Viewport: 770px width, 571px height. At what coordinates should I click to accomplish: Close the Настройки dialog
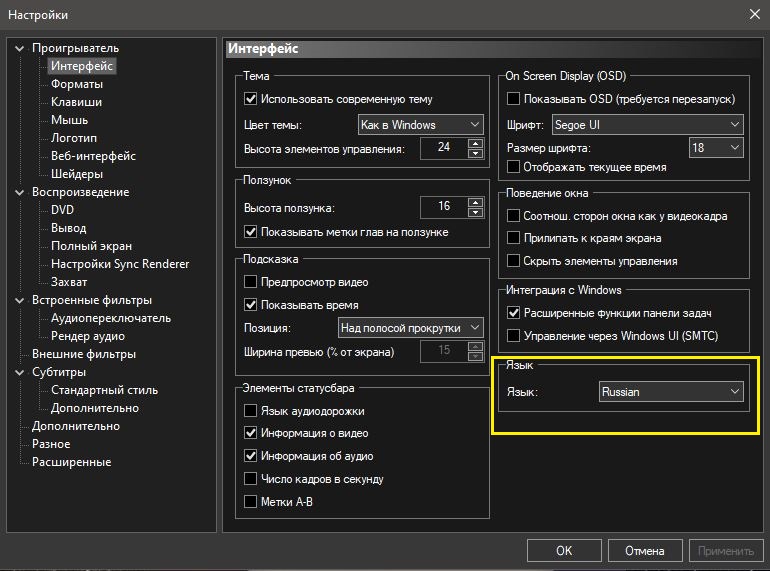pos(755,14)
